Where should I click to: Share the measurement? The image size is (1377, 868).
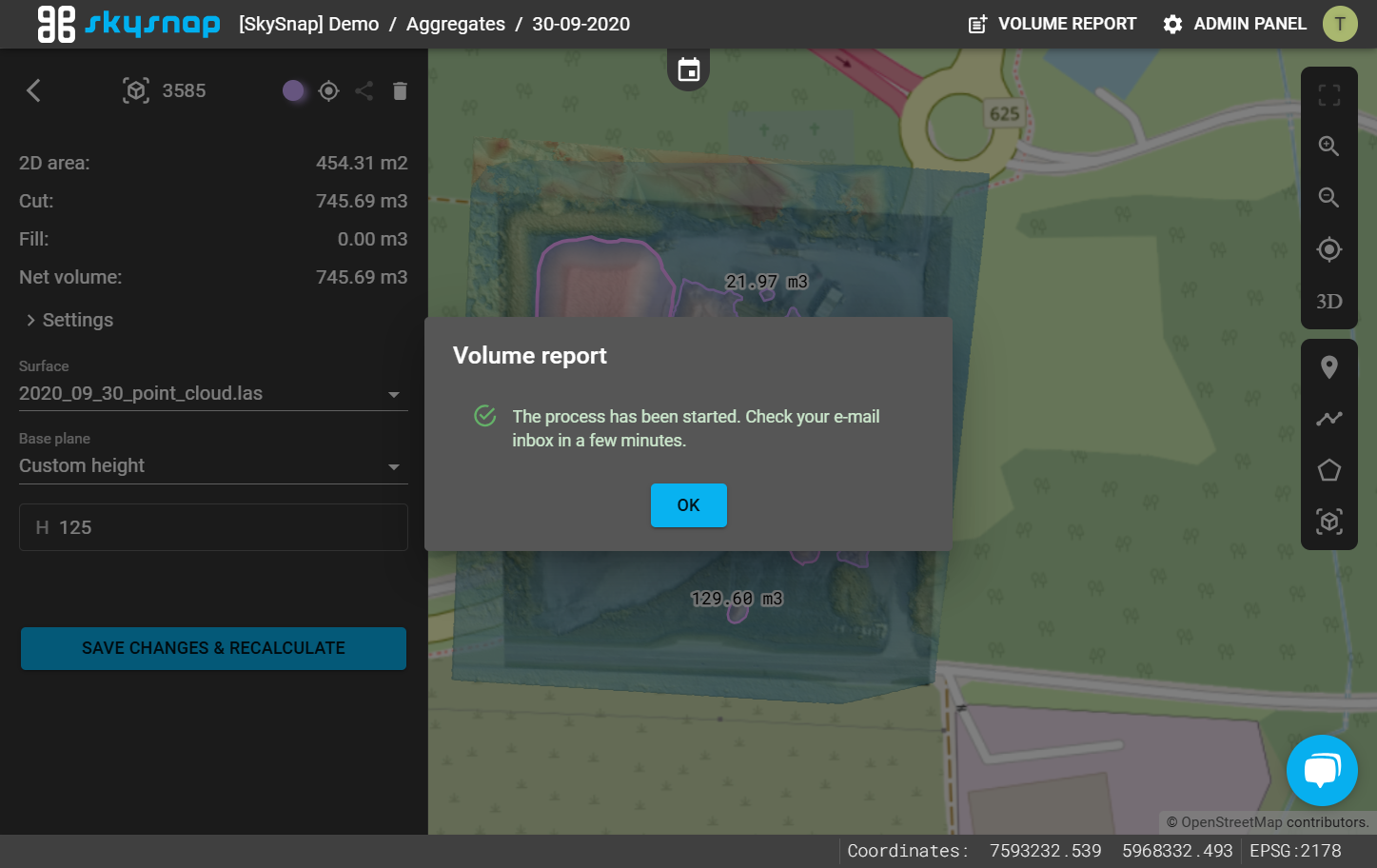point(364,90)
